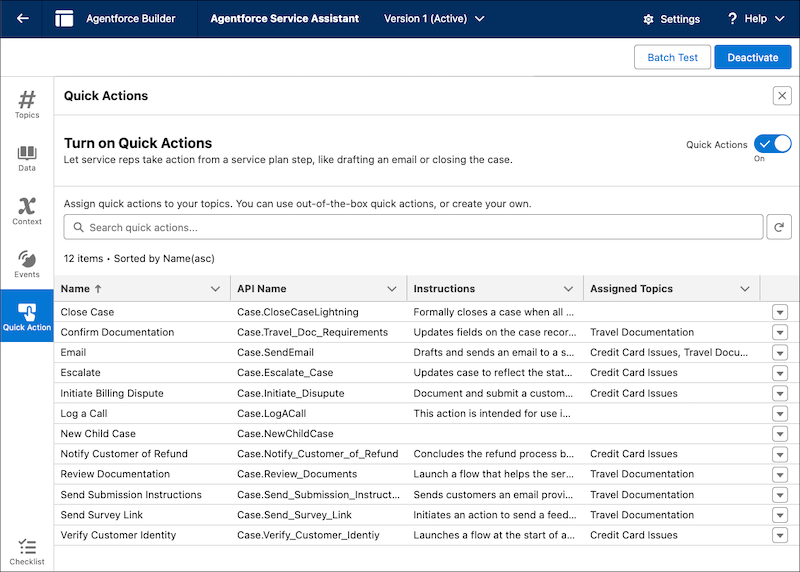800x572 pixels.
Task: Open the Version 1 (Active) dropdown
Action: (434, 18)
